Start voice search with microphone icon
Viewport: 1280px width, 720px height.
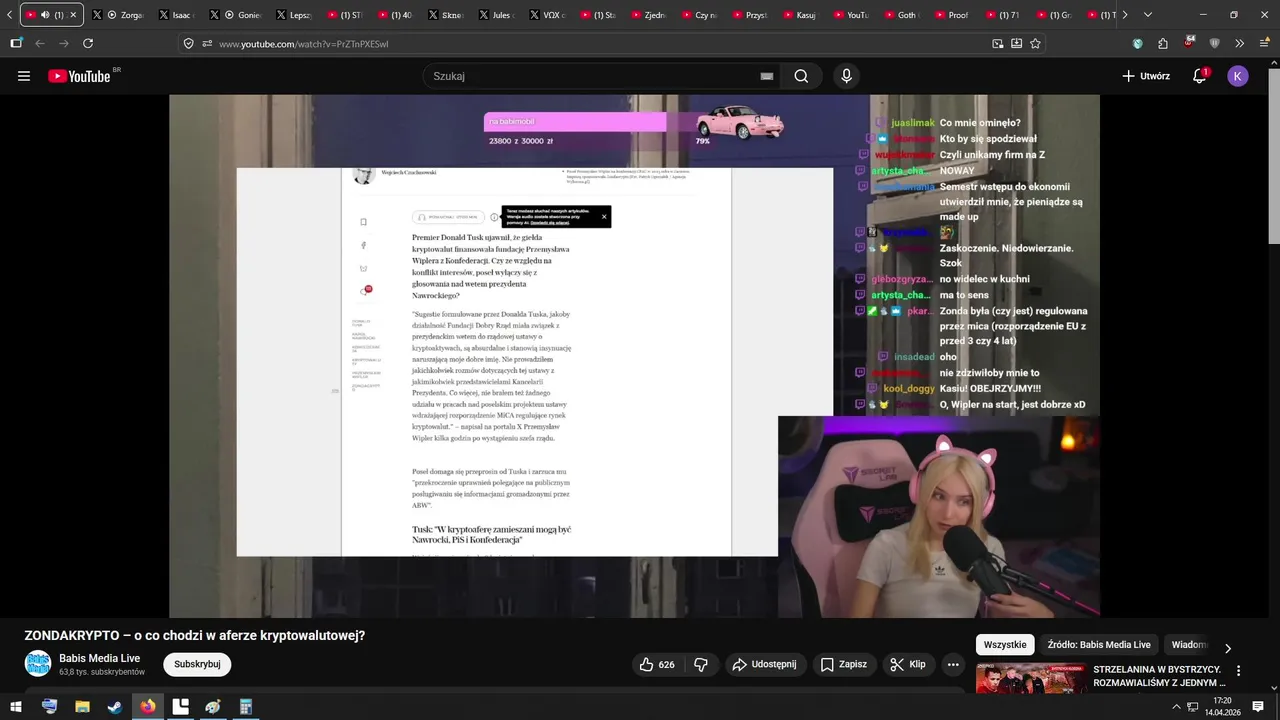click(847, 76)
